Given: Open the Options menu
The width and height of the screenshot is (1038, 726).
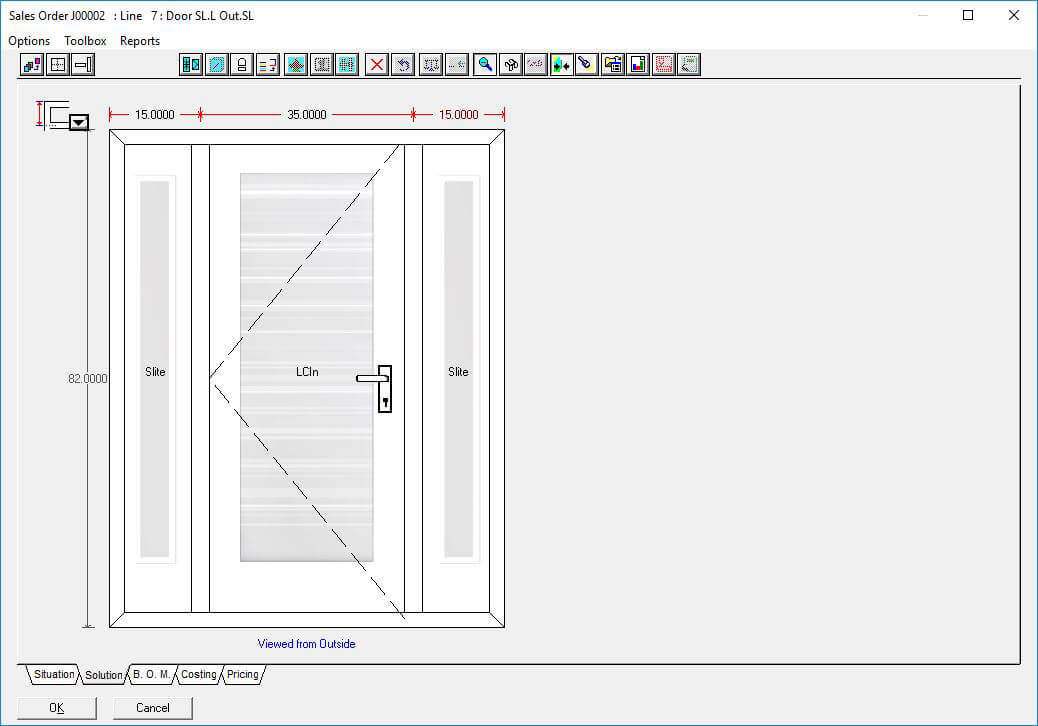Looking at the screenshot, I should (x=29, y=41).
